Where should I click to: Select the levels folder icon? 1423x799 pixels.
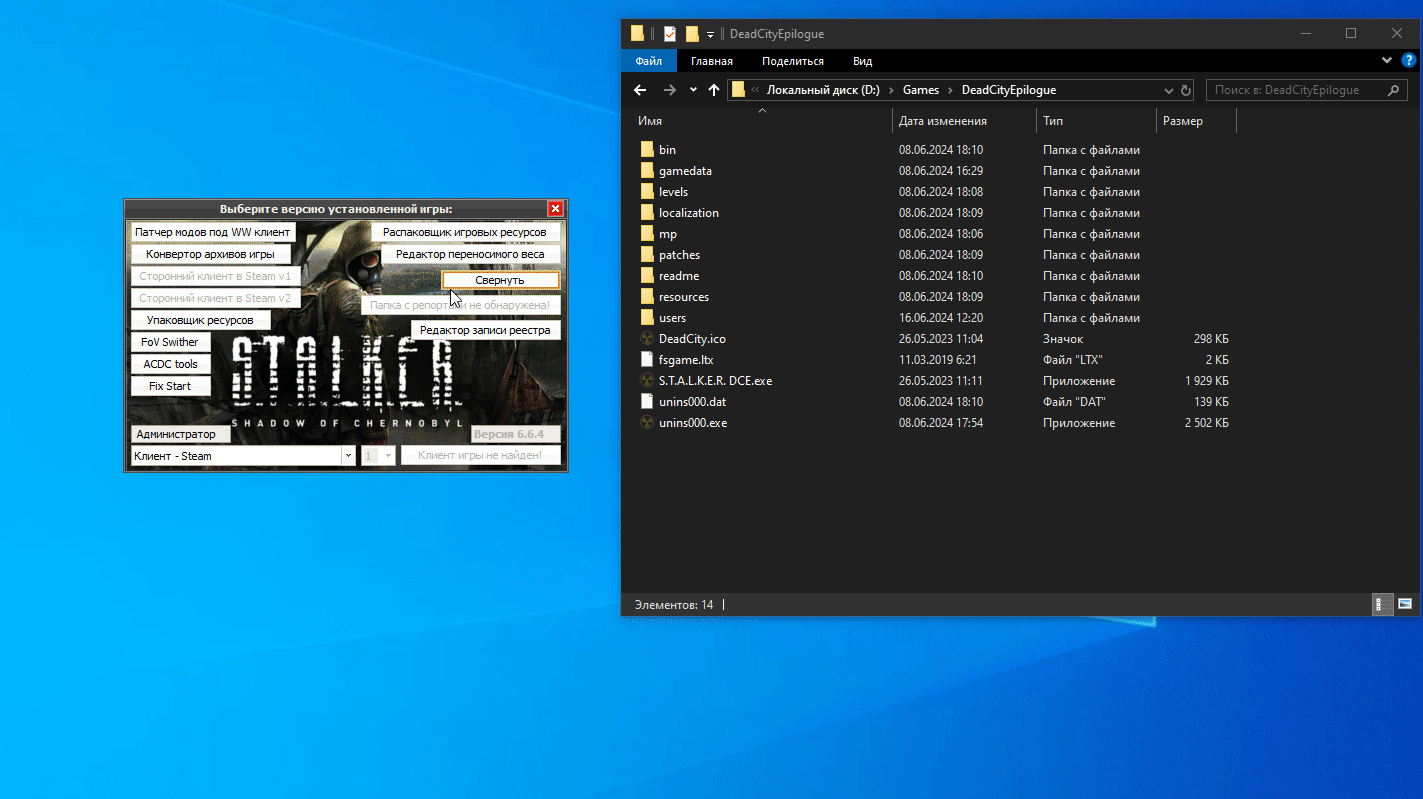click(647, 192)
